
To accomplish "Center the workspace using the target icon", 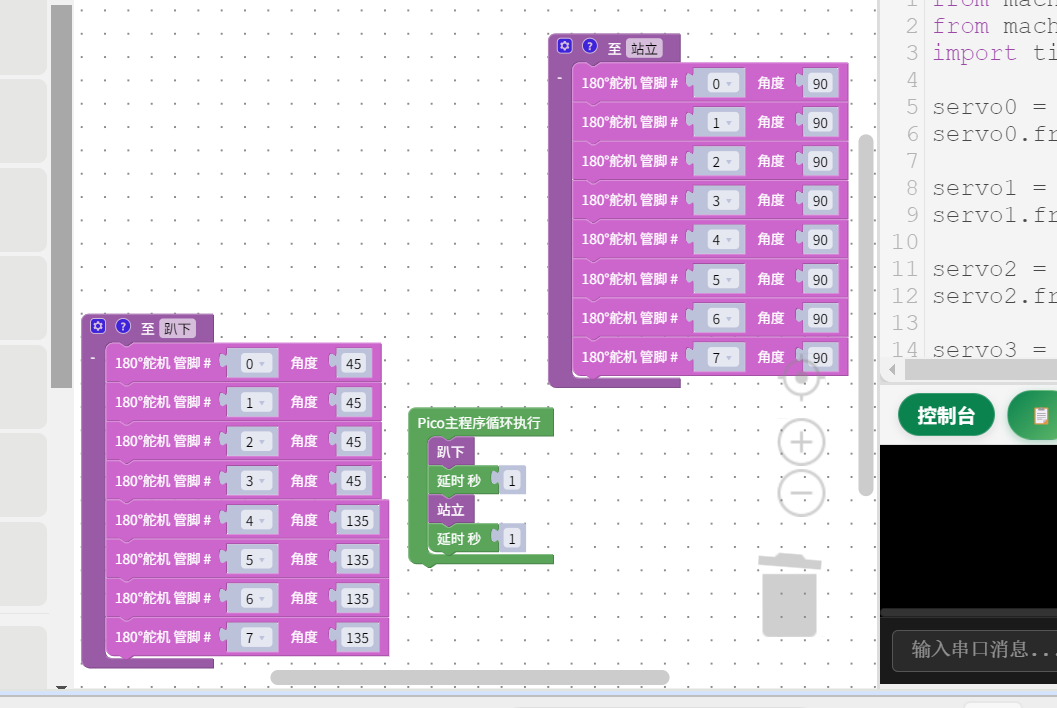I will (801, 379).
